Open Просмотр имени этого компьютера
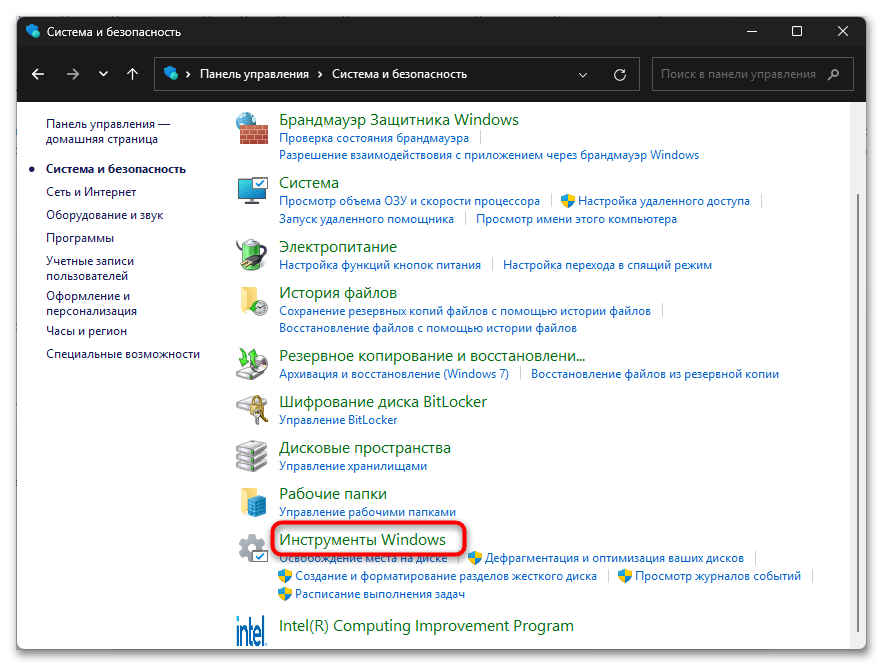Screen dimensions: 883x666 pos(576,219)
